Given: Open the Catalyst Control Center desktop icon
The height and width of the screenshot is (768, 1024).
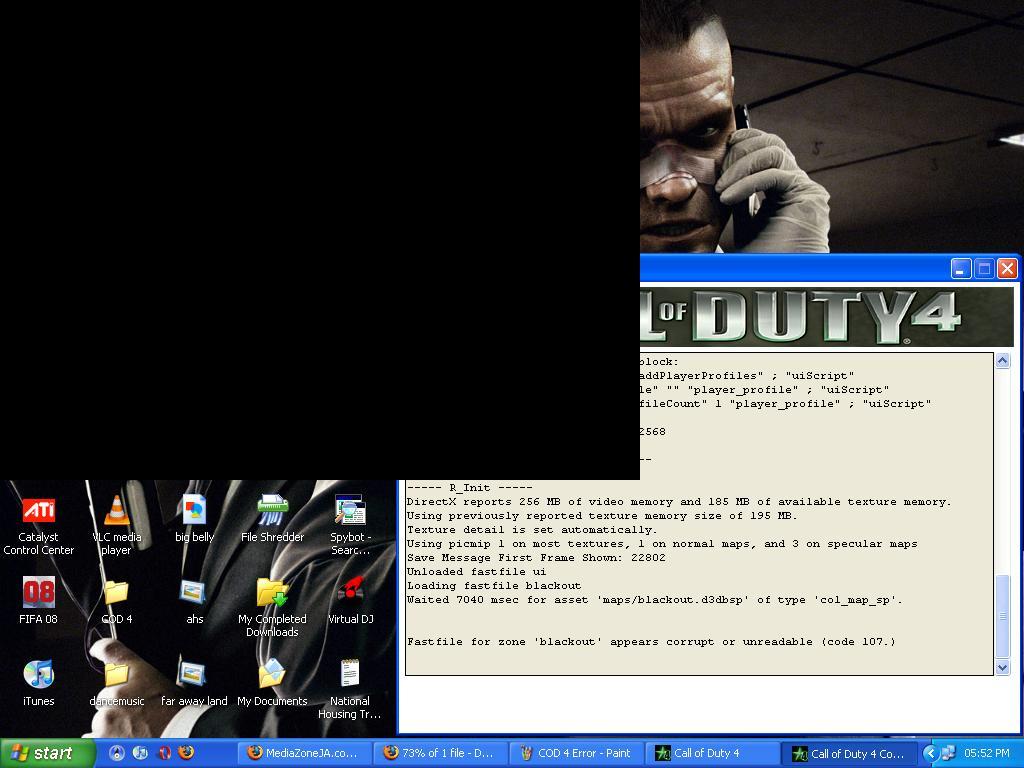Looking at the screenshot, I should point(38,512).
